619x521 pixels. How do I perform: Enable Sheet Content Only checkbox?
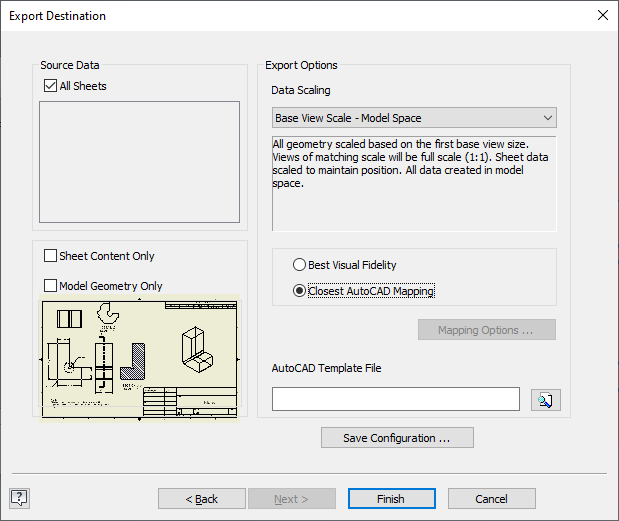(51, 256)
